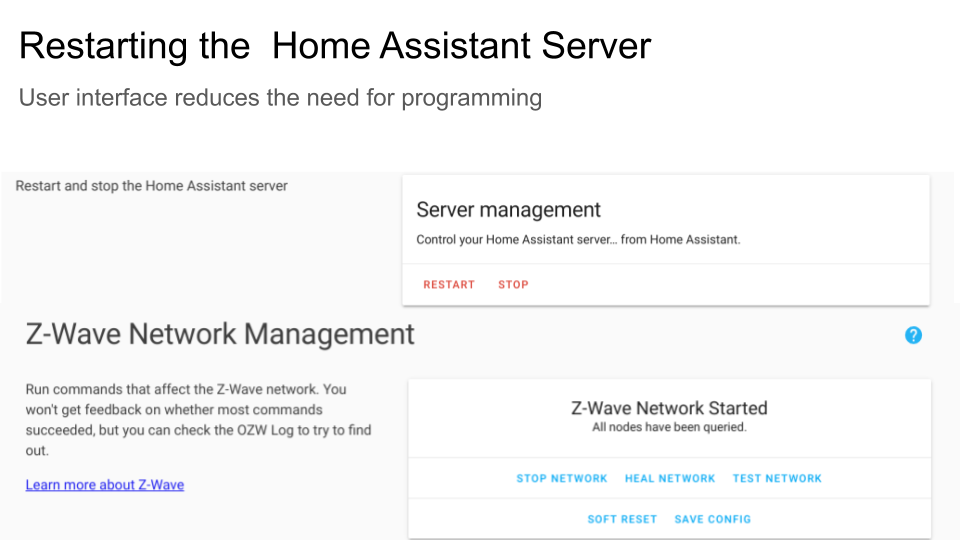Click STOP NETWORK button
The height and width of the screenshot is (540, 960).
pyautogui.click(x=561, y=478)
